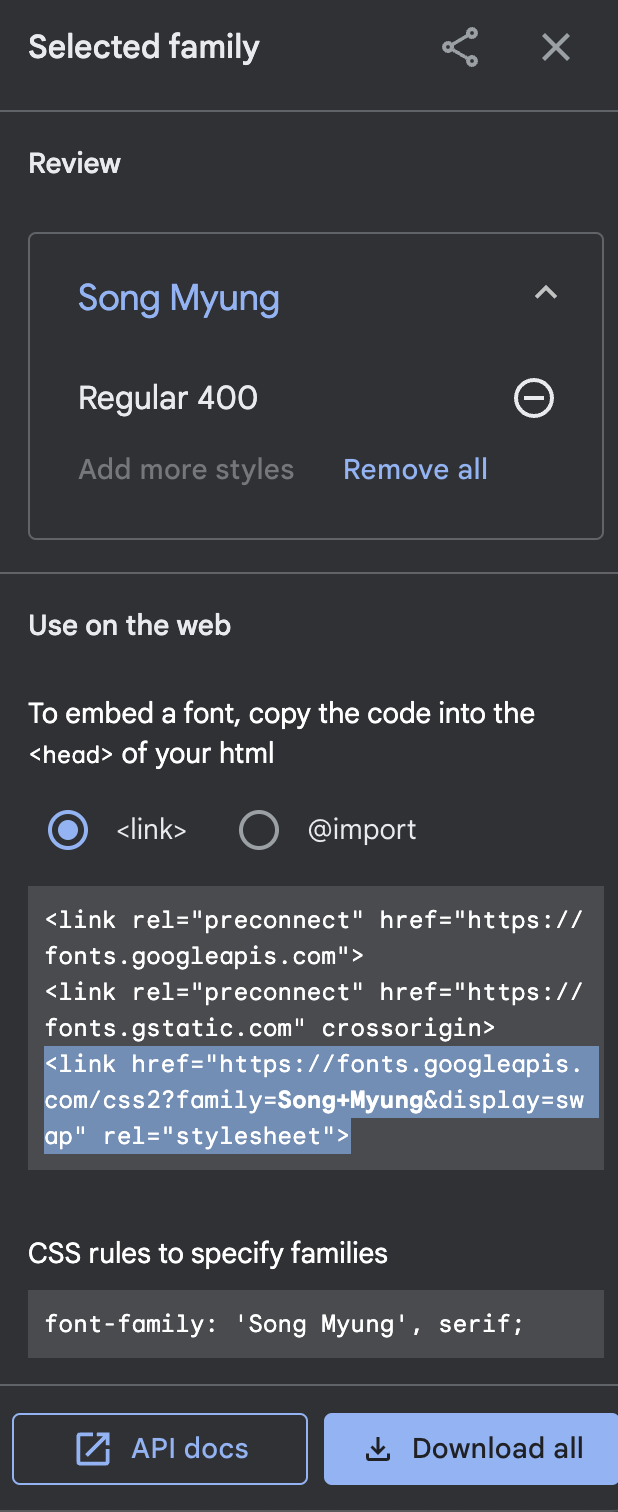
Task: Click the external link icon in API docs
Action: [x=93, y=1449]
